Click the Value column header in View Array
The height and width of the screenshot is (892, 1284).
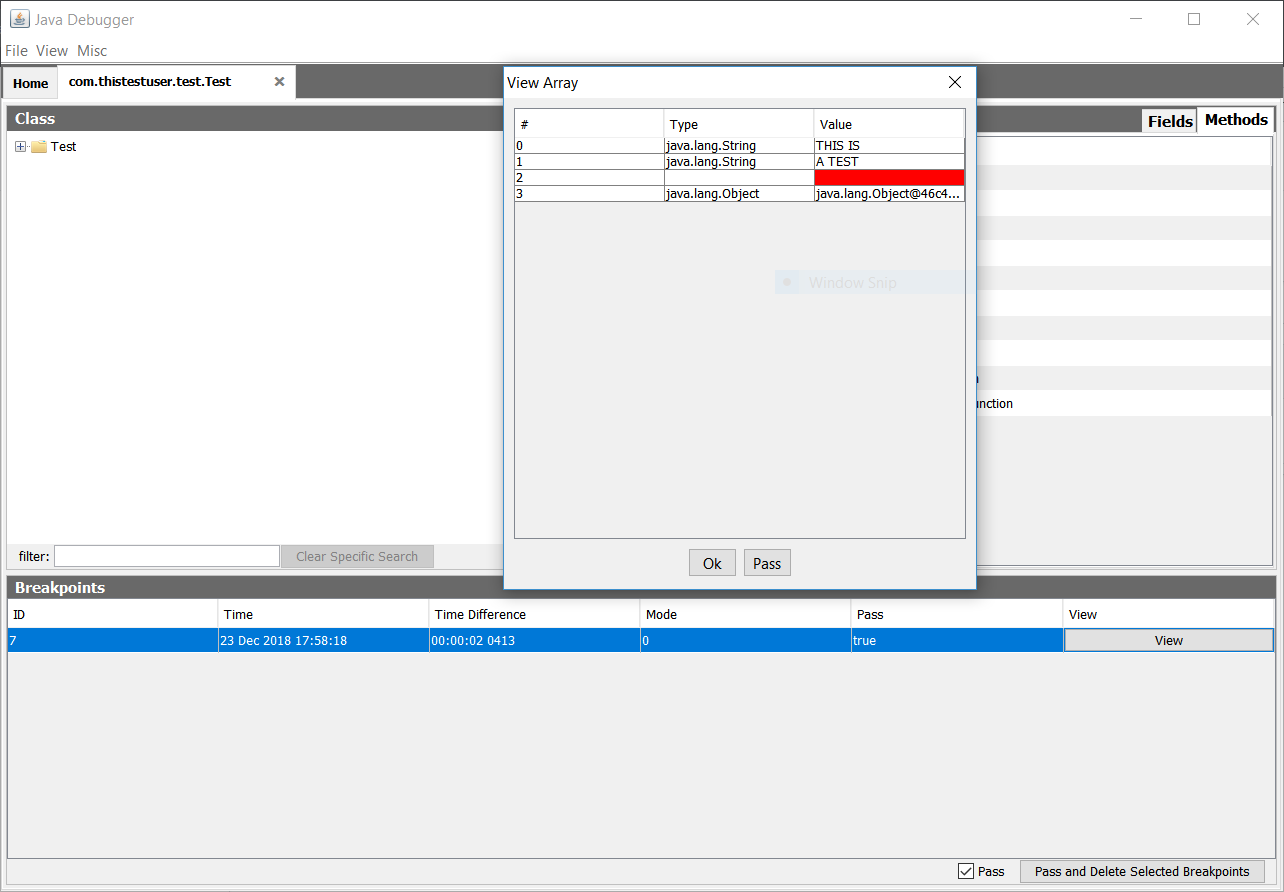889,124
